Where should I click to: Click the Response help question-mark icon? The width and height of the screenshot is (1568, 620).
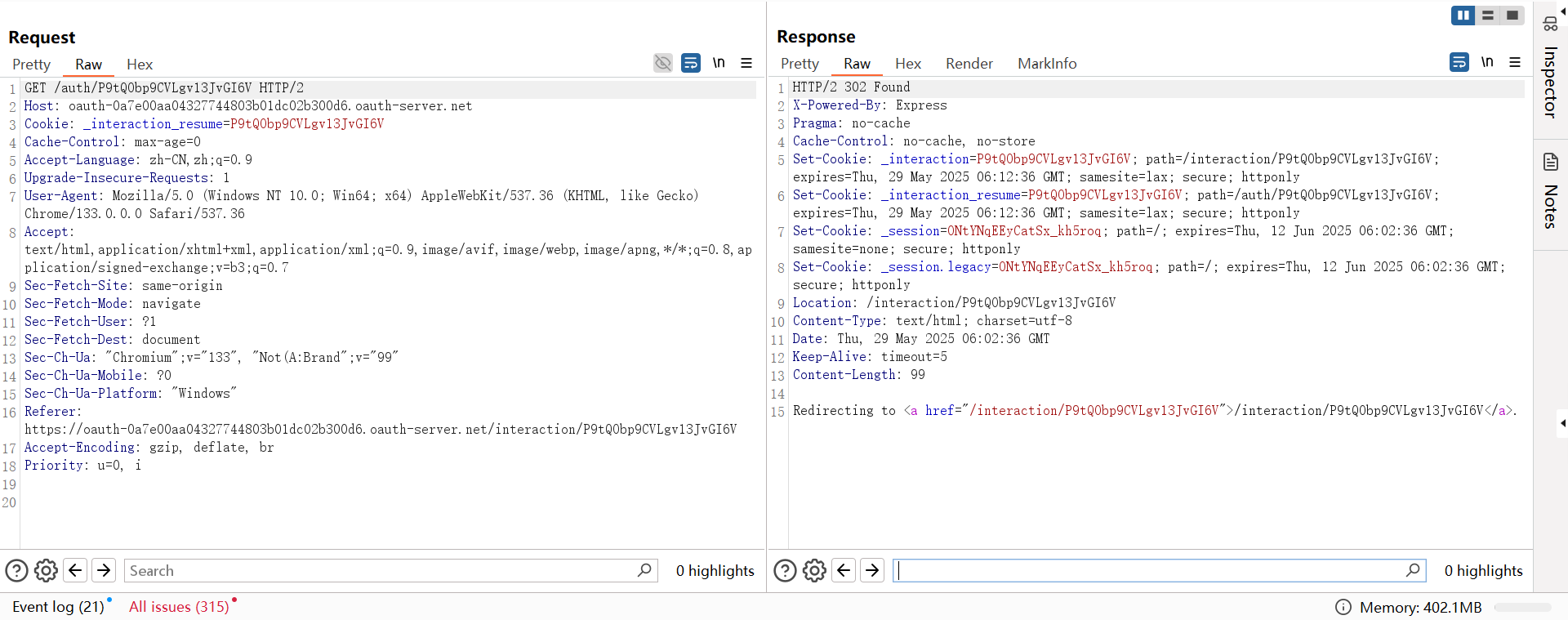pos(785,570)
